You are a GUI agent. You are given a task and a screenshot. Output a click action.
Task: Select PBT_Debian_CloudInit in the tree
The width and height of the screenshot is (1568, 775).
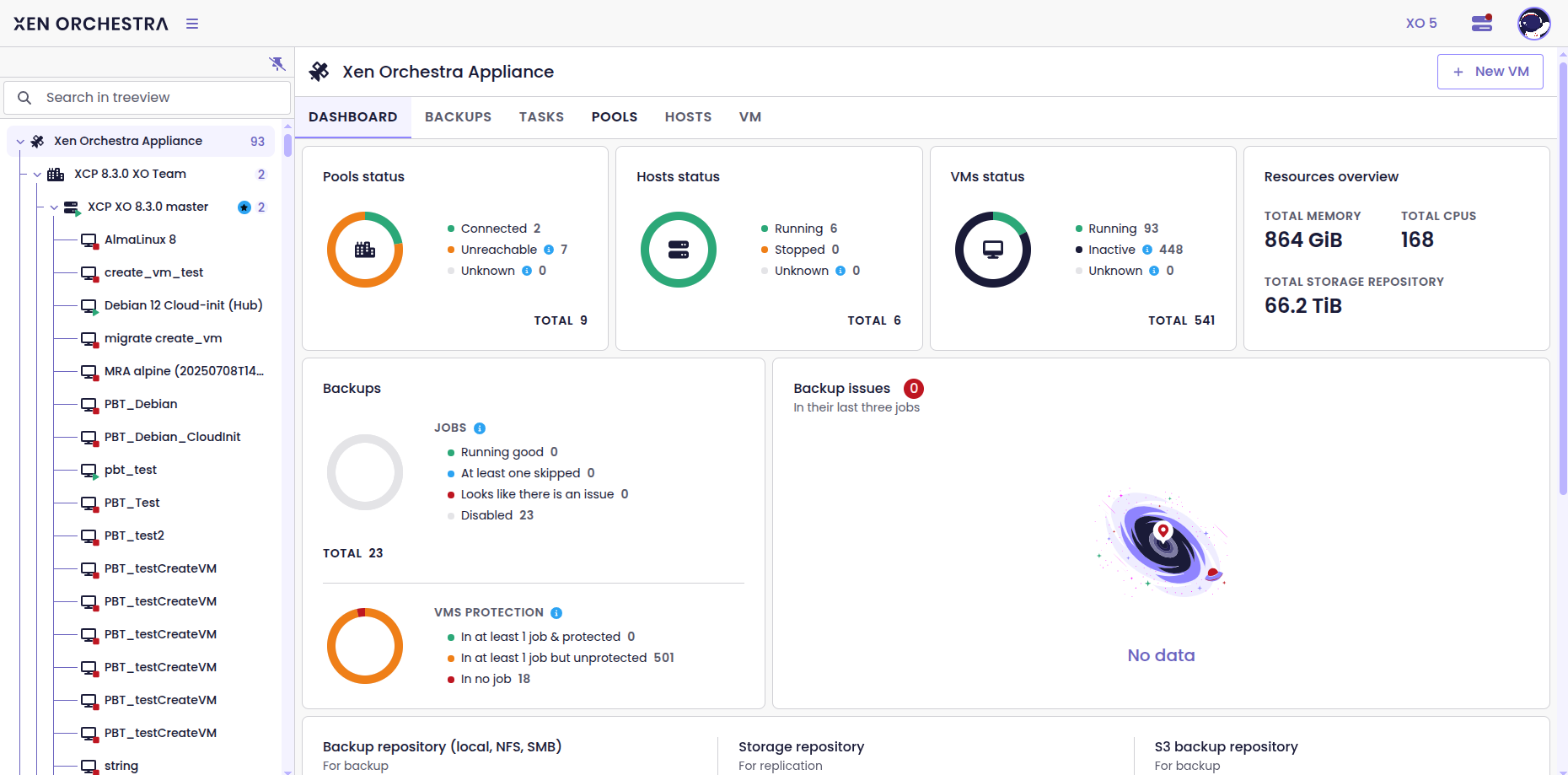click(x=173, y=437)
